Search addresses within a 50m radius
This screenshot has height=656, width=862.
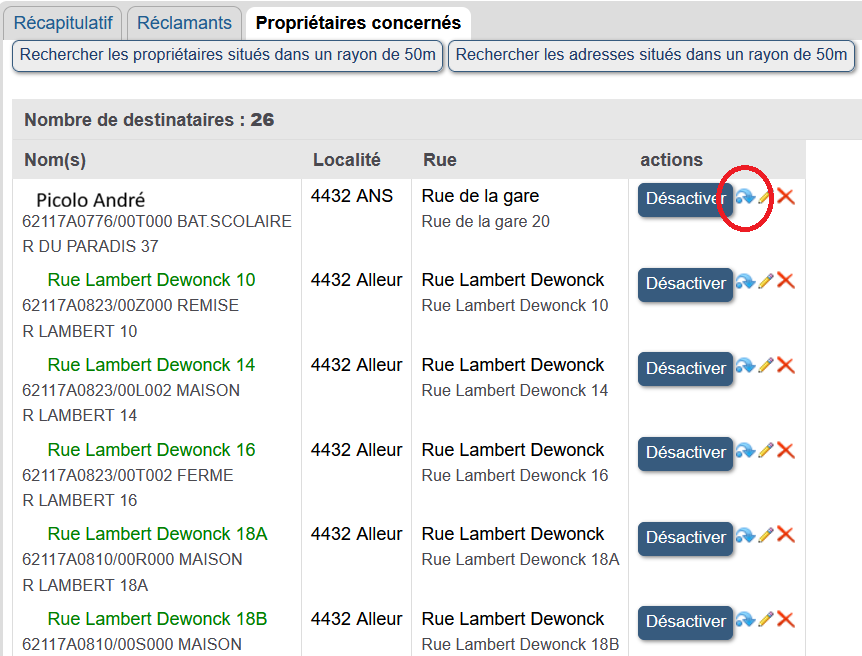tap(651, 56)
